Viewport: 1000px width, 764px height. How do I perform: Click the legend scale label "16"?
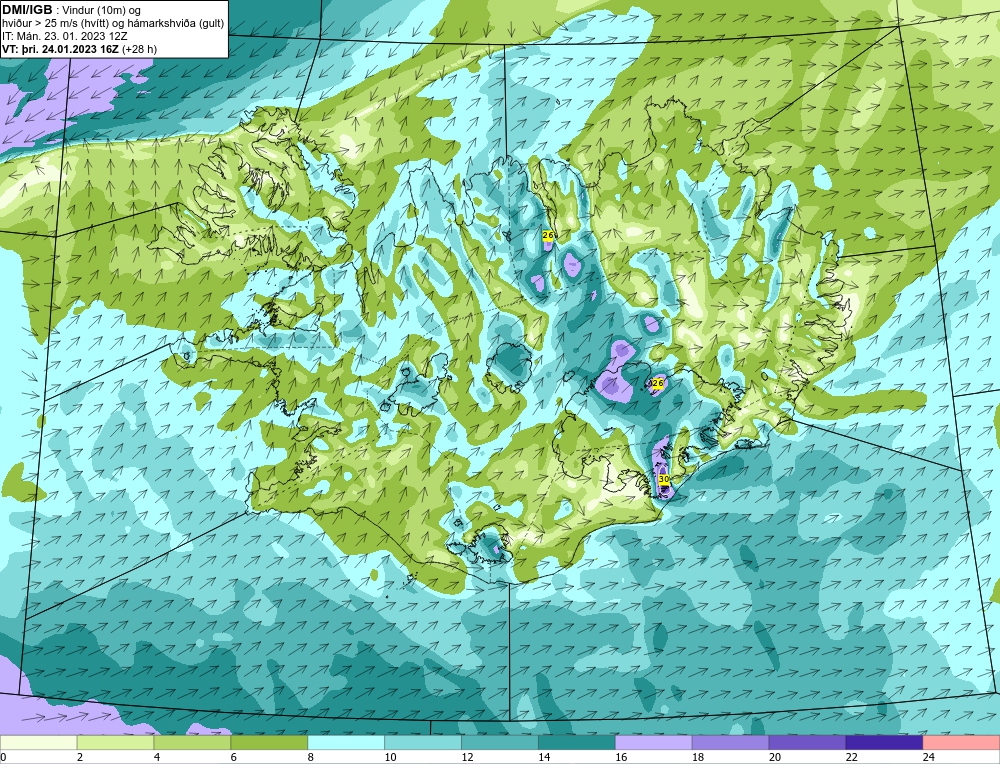[621, 758]
